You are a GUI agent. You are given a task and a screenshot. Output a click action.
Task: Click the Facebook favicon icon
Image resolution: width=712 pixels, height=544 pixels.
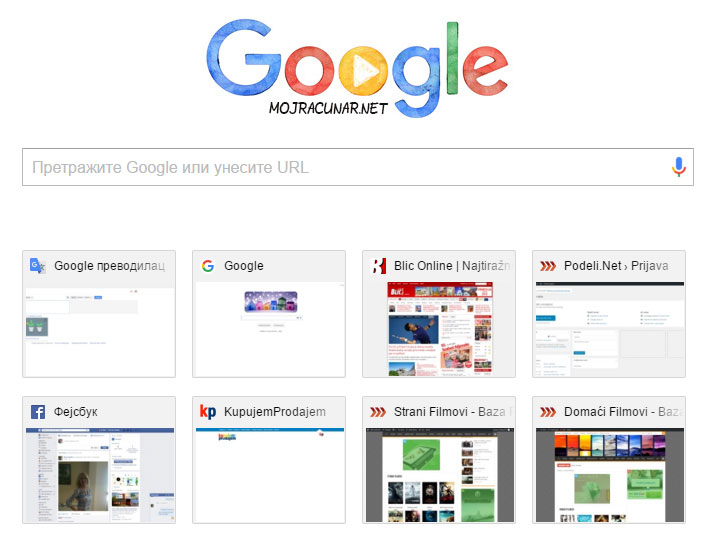(38, 412)
